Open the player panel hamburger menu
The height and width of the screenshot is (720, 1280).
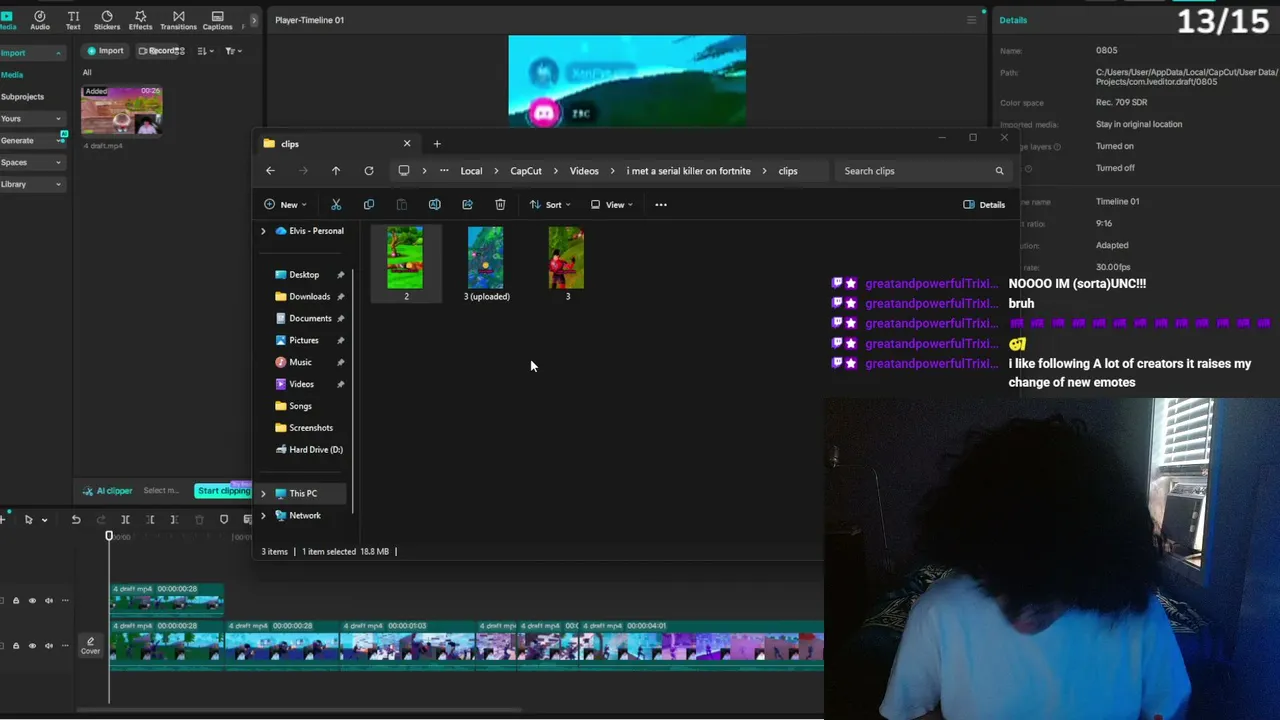tap(971, 20)
